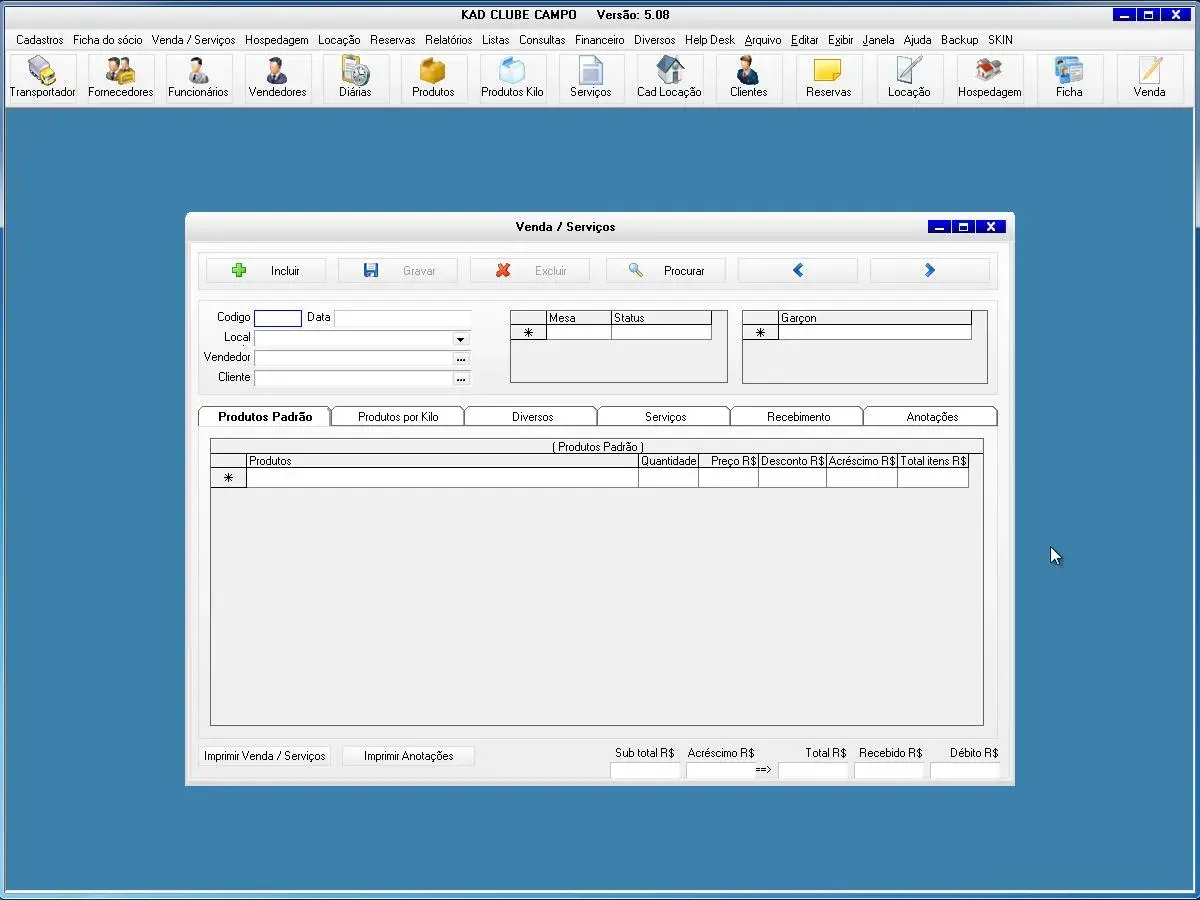This screenshot has width=1200, height=900.
Task: Open the Produtos box icon
Action: (433, 72)
